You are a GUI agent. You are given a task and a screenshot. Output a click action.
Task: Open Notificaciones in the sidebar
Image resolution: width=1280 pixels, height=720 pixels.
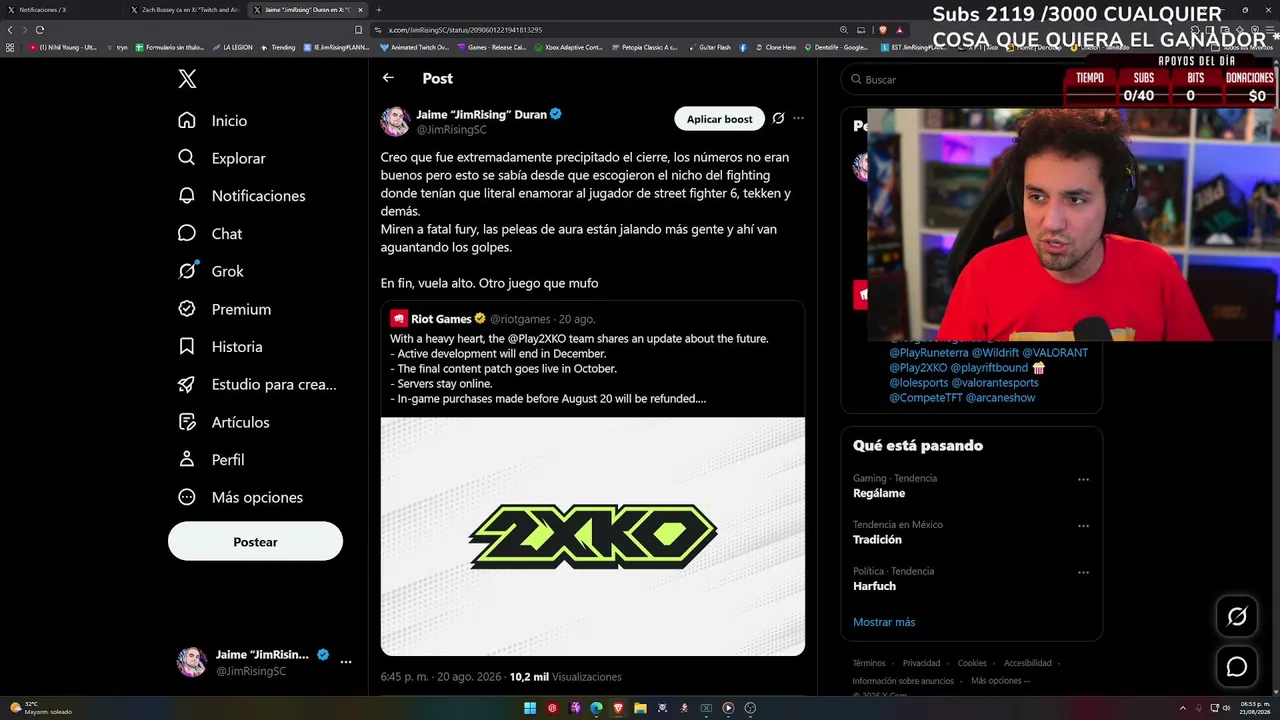(241, 196)
